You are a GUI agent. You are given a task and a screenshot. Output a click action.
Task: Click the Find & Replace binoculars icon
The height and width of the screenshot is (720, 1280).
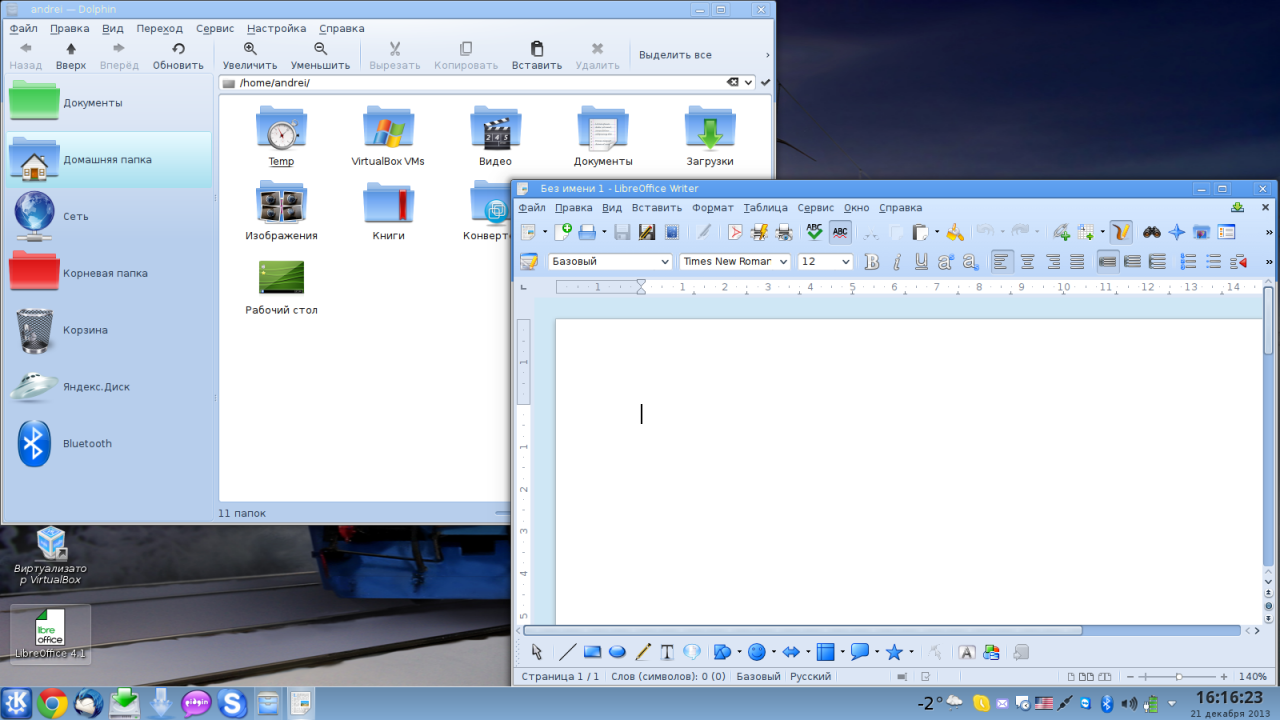(1152, 232)
